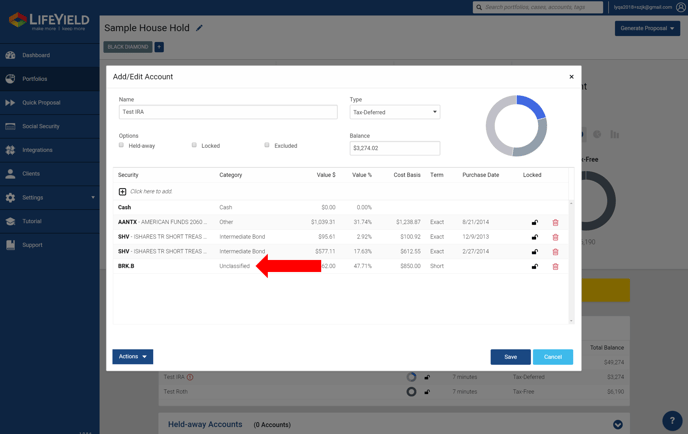This screenshot has height=434, width=688.
Task: Click the Support book icon
Action: coord(10,245)
